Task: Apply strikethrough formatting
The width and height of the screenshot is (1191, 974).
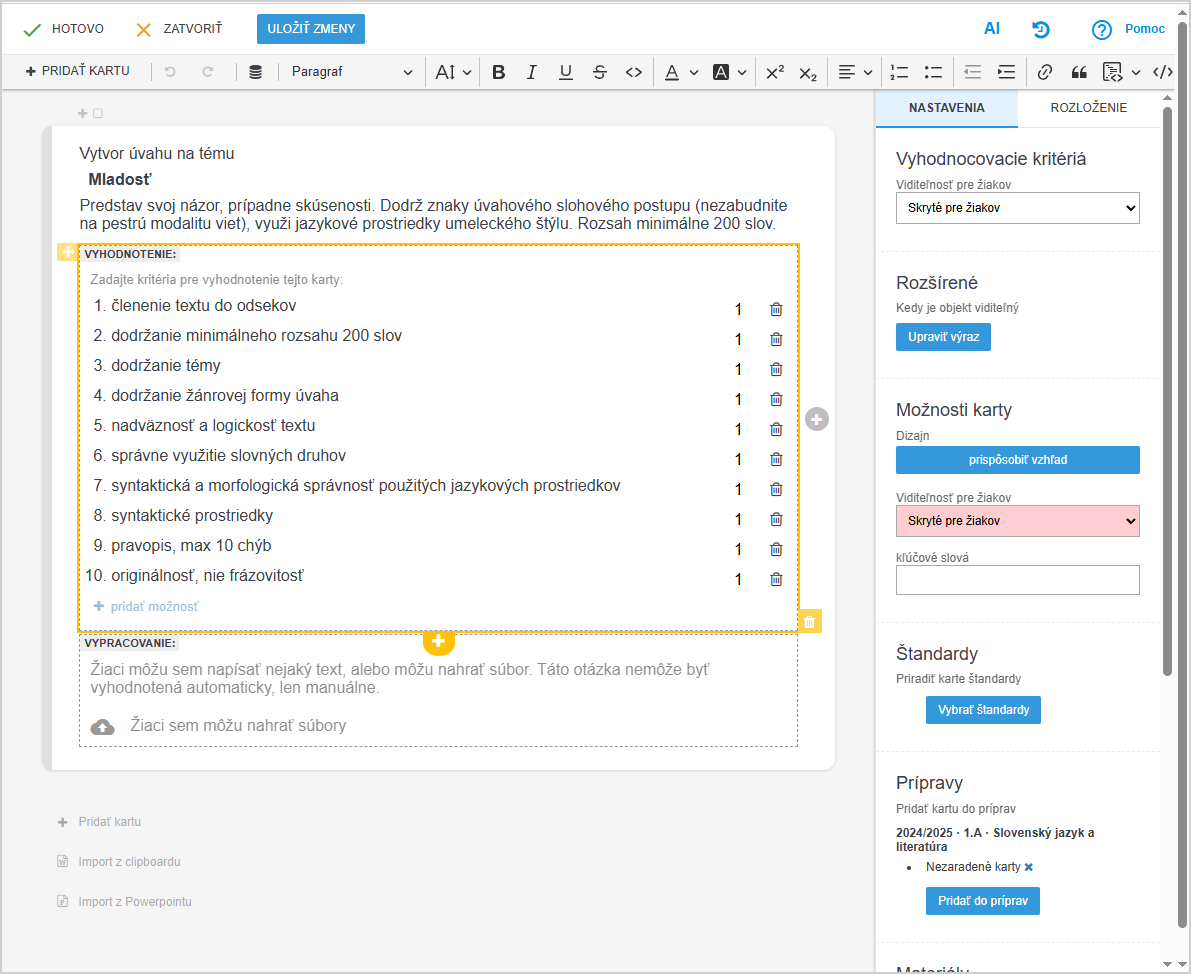Action: [x=599, y=72]
